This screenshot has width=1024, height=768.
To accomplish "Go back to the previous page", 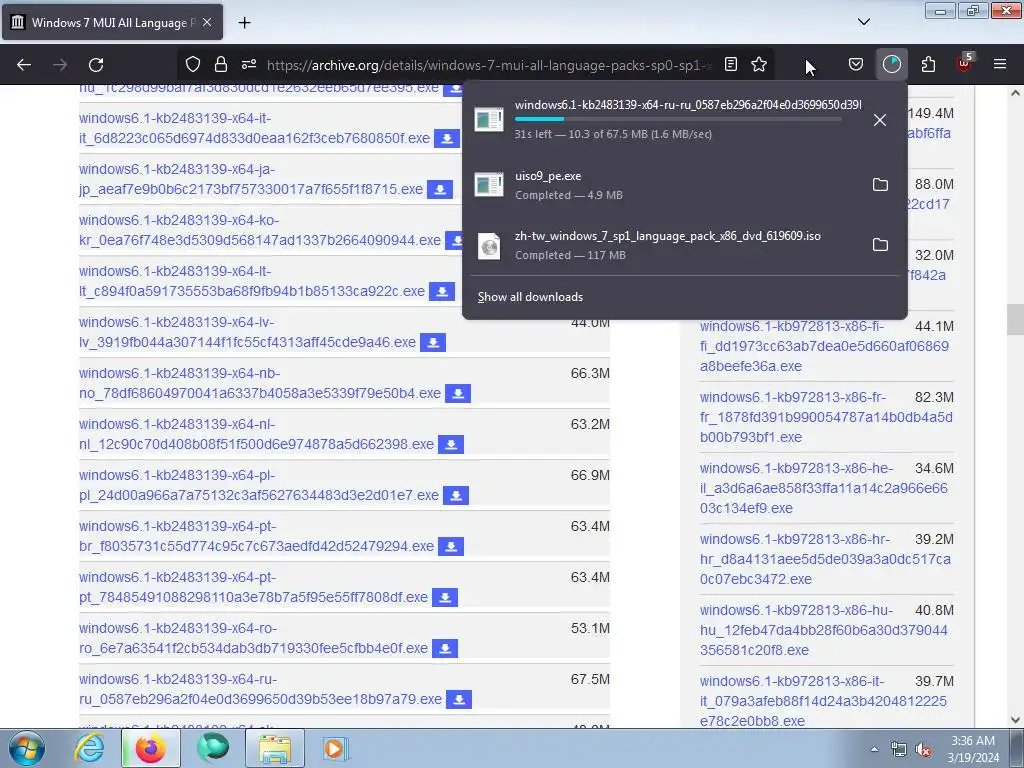I will coord(24,65).
